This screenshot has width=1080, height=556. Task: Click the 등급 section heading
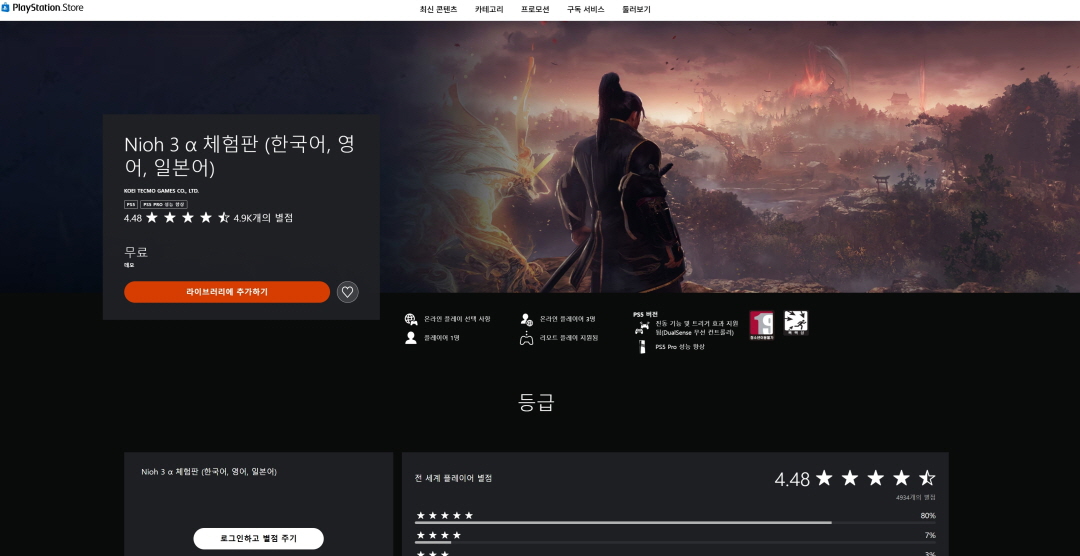point(537,402)
